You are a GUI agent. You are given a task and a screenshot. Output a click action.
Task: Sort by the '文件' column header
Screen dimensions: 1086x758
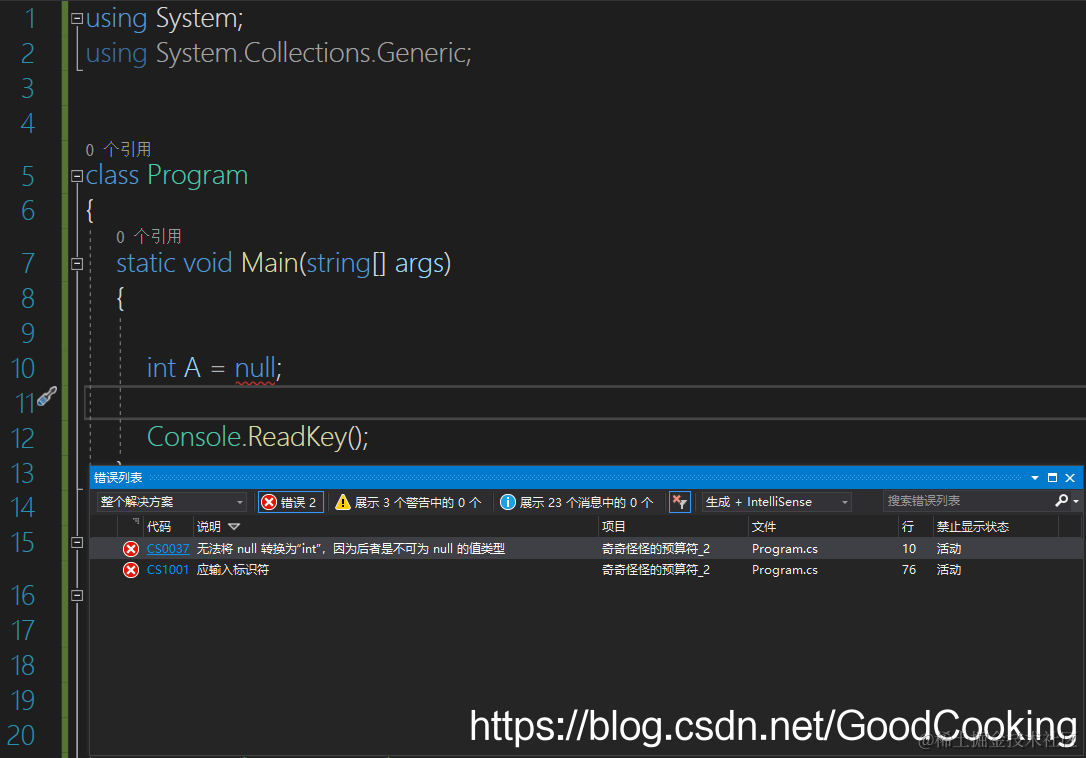764,527
